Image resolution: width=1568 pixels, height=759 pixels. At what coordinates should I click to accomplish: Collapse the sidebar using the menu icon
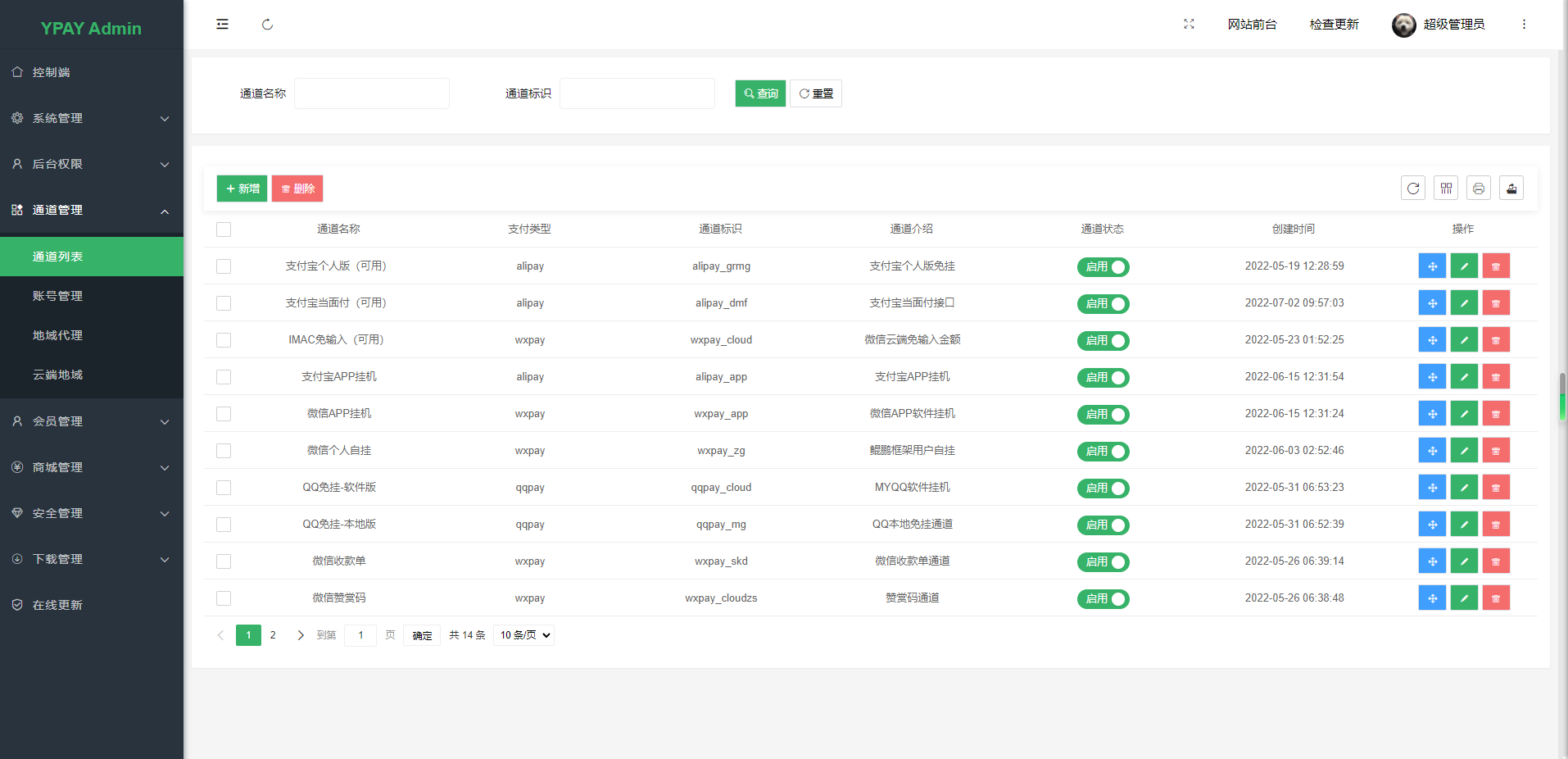point(222,24)
